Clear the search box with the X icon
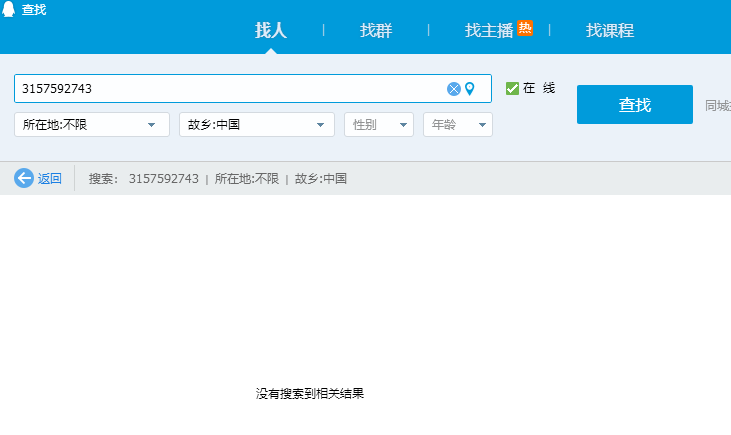The height and width of the screenshot is (435, 731). click(453, 89)
